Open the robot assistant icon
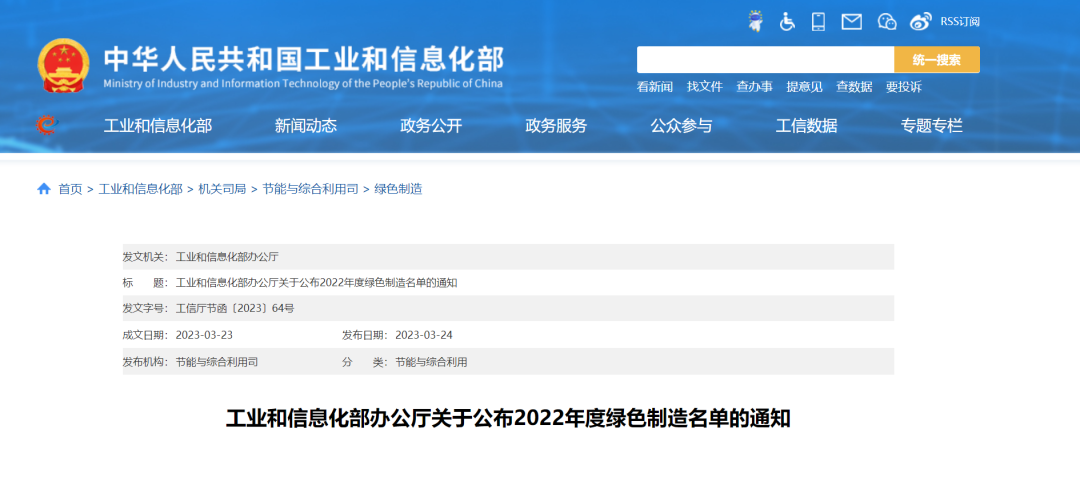The width and height of the screenshot is (1080, 485). tap(756, 21)
